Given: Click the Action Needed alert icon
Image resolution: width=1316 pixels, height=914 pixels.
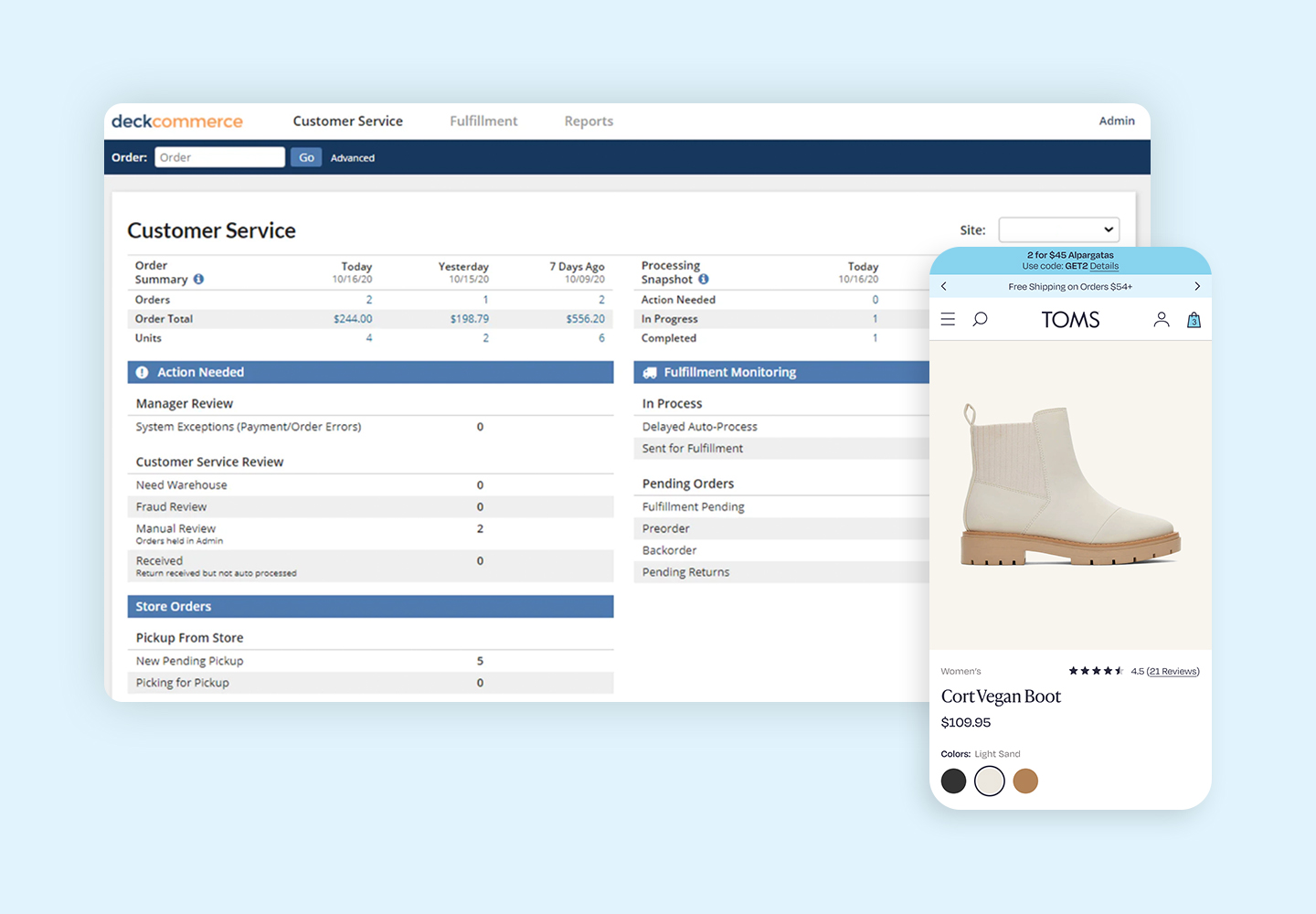Looking at the screenshot, I should 143,373.
